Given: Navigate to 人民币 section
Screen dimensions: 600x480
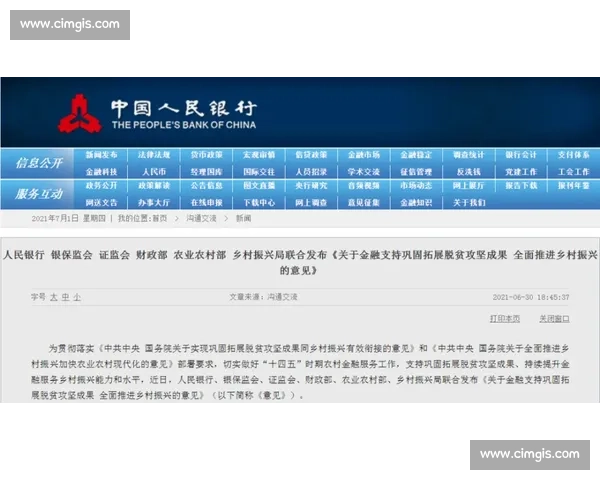Looking at the screenshot, I should tap(154, 171).
